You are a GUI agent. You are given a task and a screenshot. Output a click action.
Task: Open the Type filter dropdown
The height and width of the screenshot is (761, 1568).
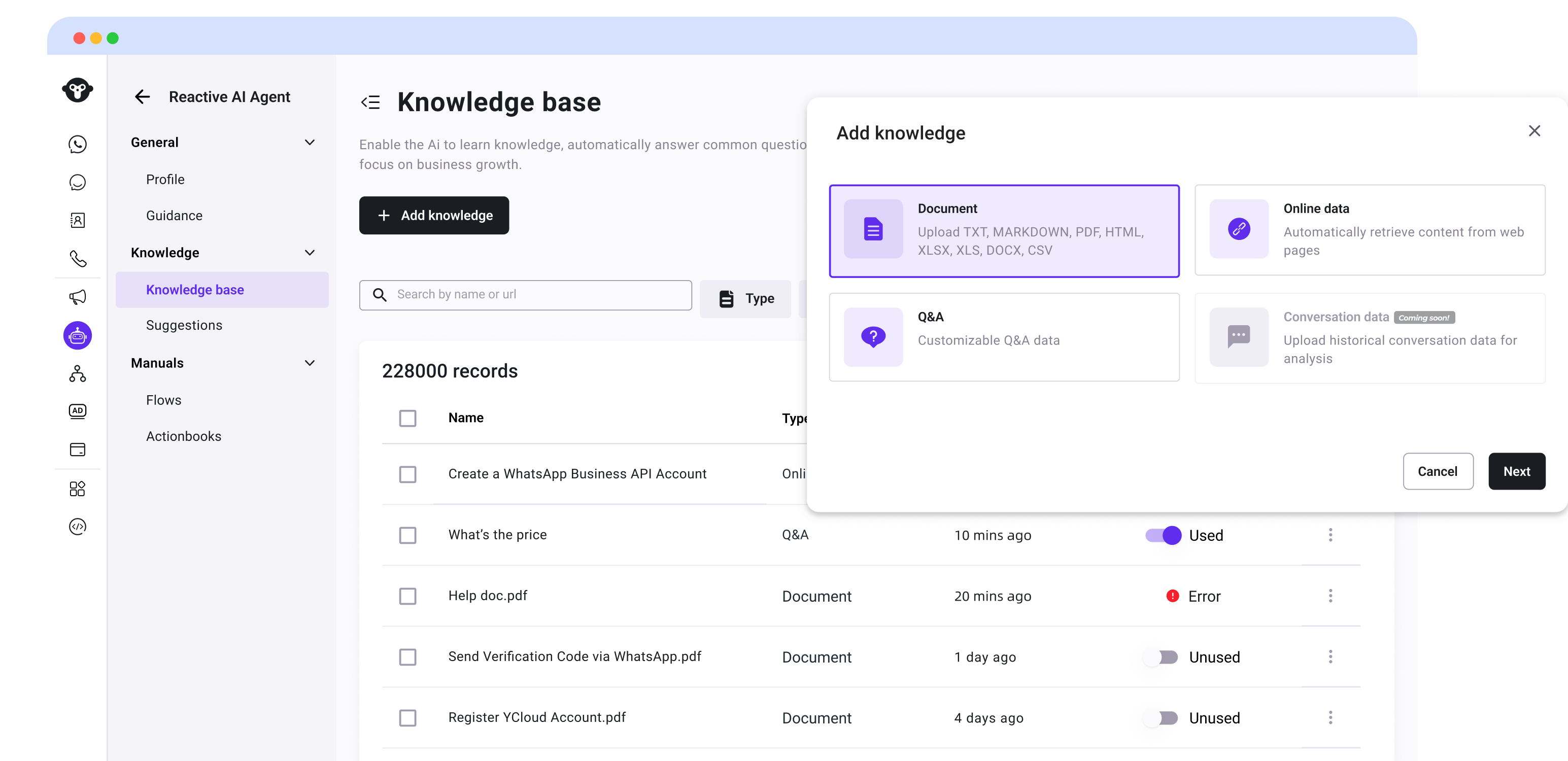click(x=745, y=298)
